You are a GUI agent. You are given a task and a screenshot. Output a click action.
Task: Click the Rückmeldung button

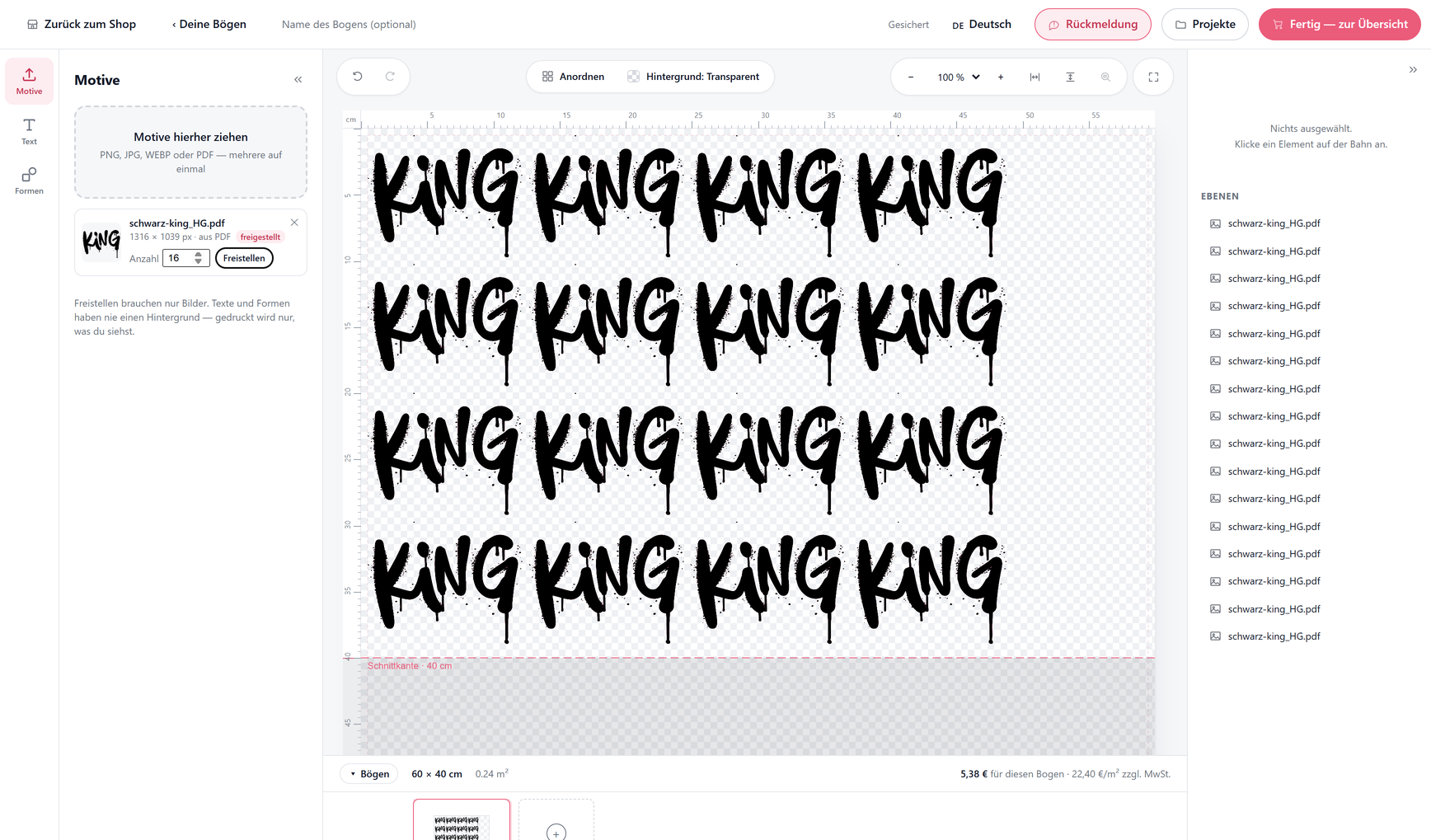(1092, 25)
